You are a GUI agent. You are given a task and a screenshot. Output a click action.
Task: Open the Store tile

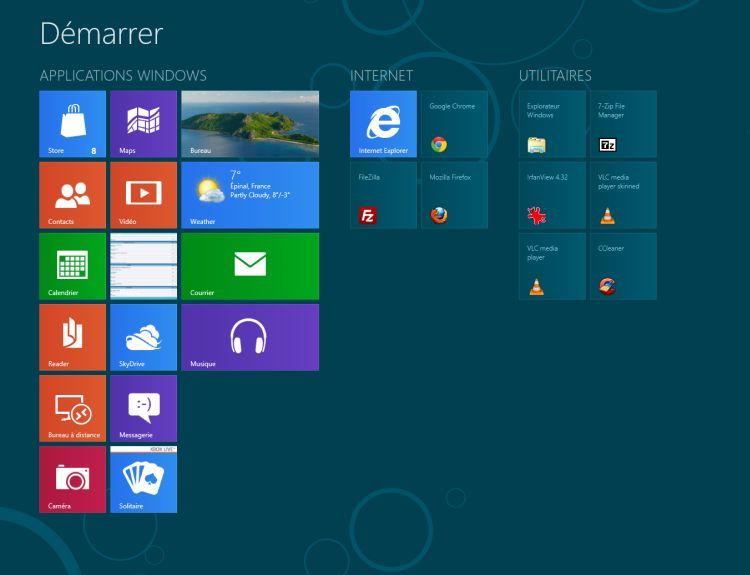click(73, 124)
